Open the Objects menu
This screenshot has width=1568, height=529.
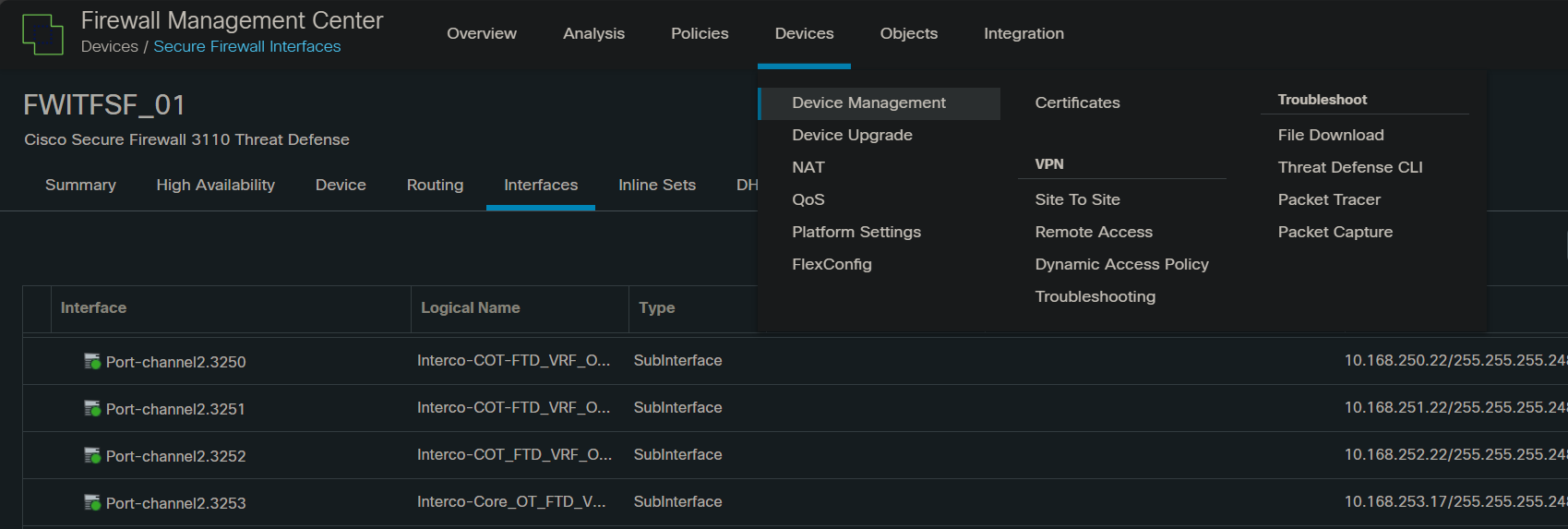click(x=909, y=33)
